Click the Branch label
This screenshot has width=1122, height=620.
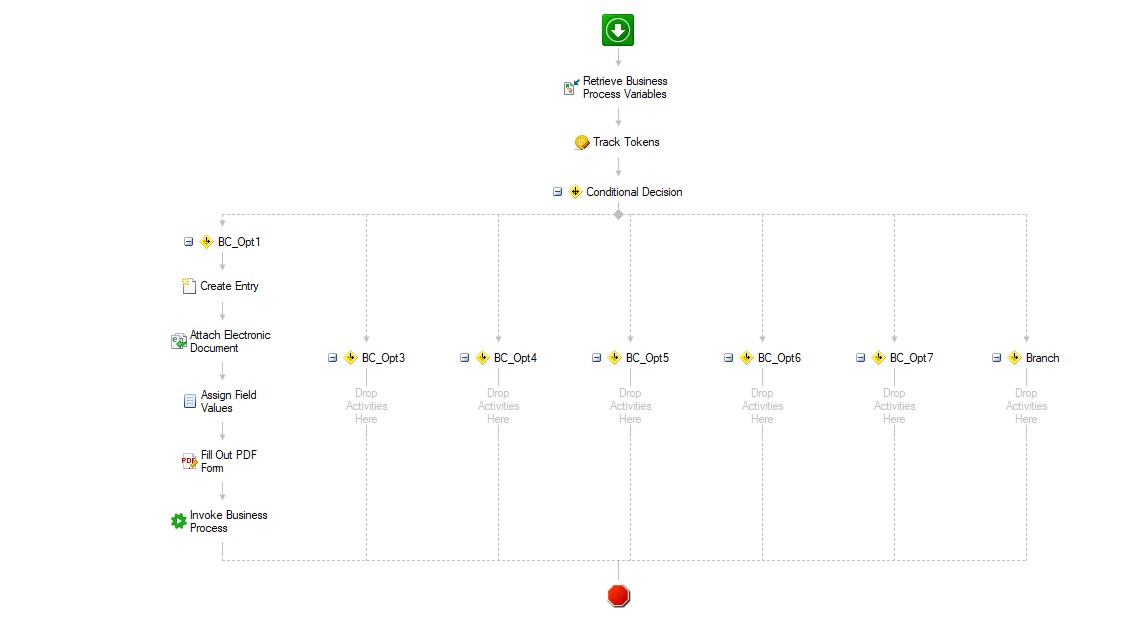[1042, 358]
